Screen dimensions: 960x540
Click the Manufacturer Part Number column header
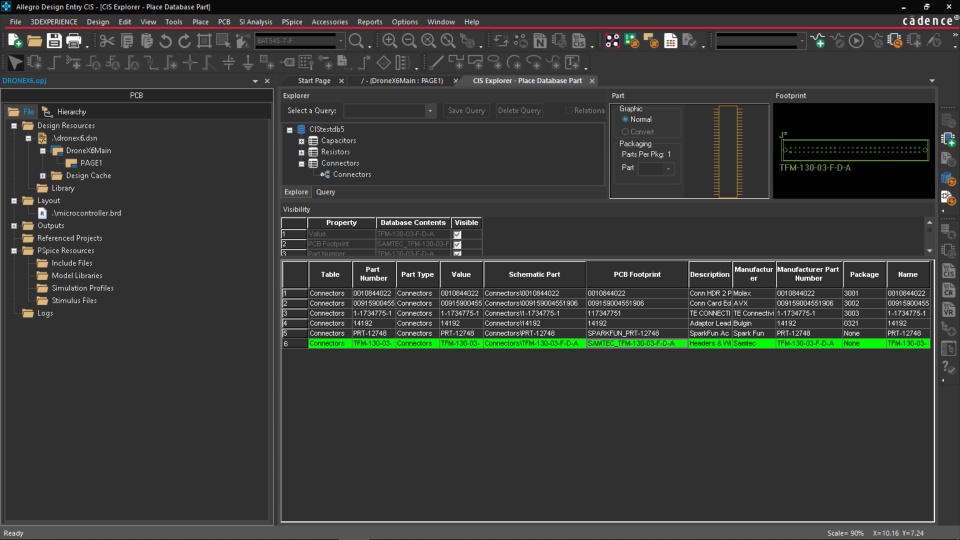pos(808,274)
